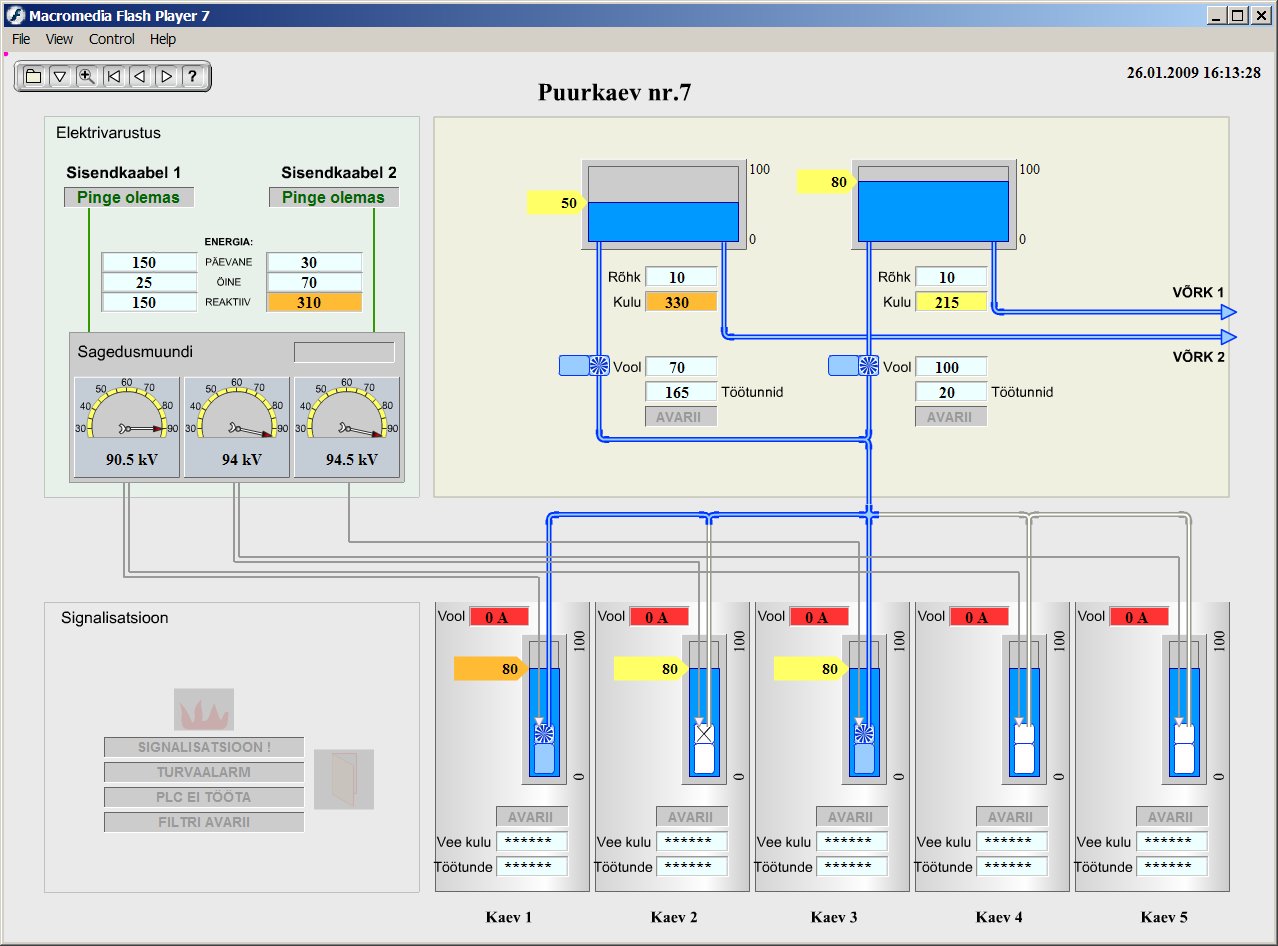Open the File menu
The height and width of the screenshot is (946, 1278).
(21, 39)
